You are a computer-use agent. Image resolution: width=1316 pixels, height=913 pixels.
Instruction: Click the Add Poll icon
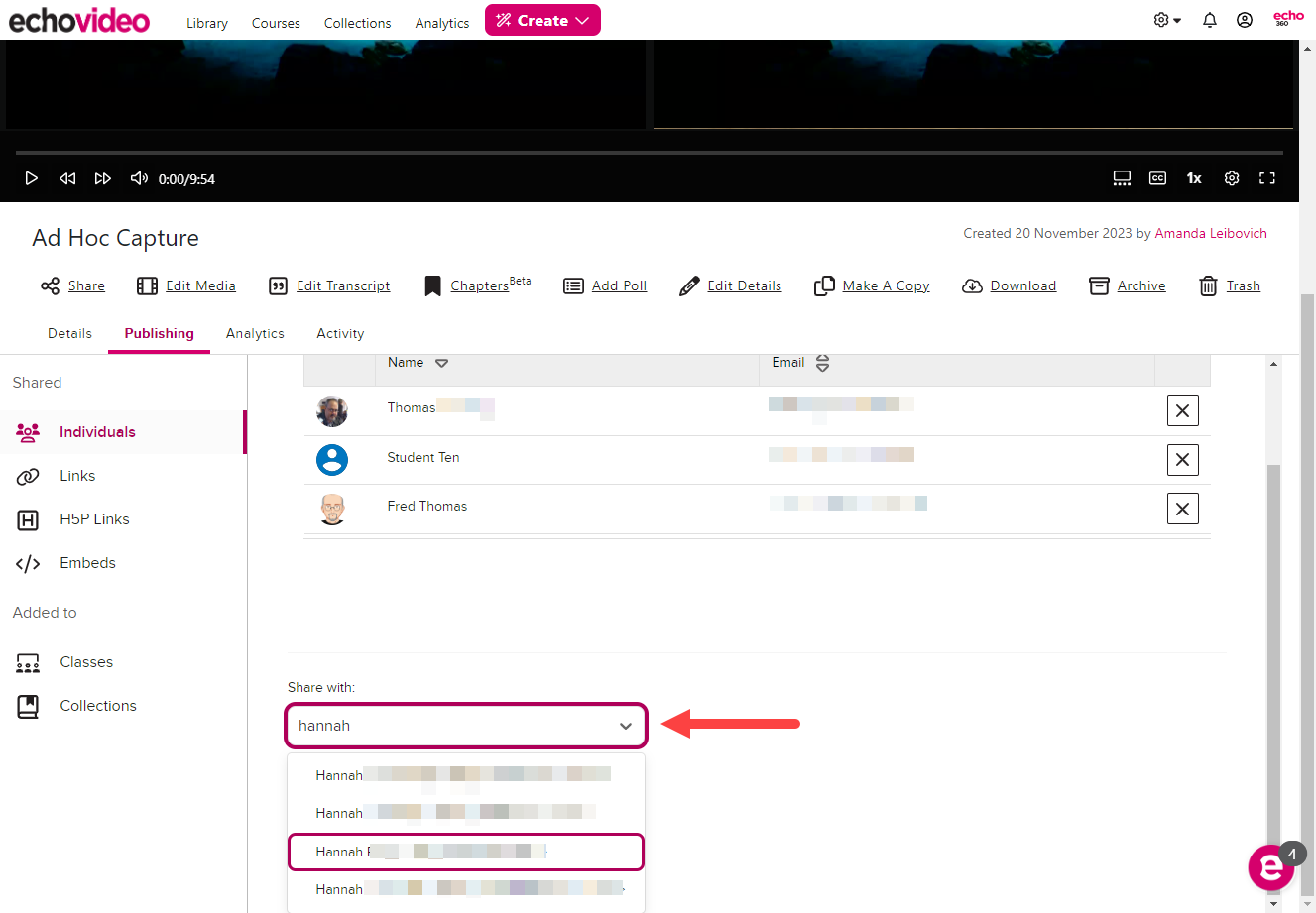pyautogui.click(x=573, y=285)
